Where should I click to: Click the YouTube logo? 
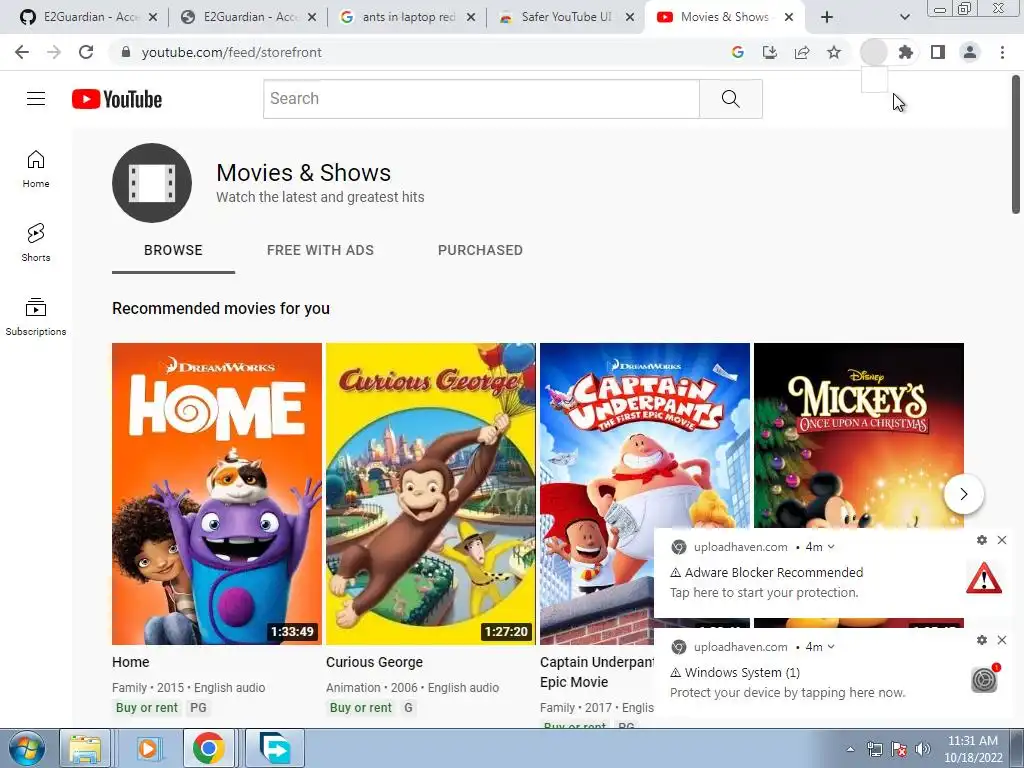click(117, 99)
